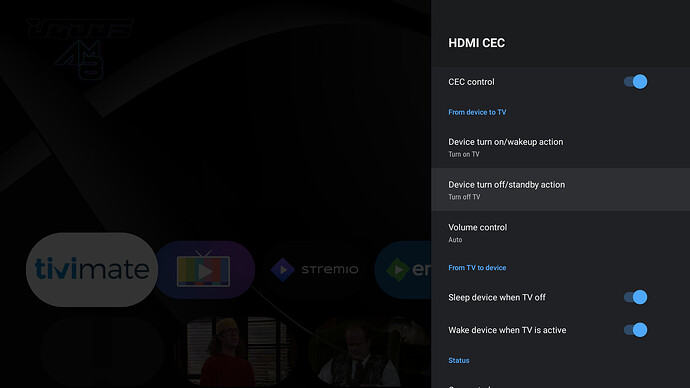Open the Stremio app tile

[314, 269]
